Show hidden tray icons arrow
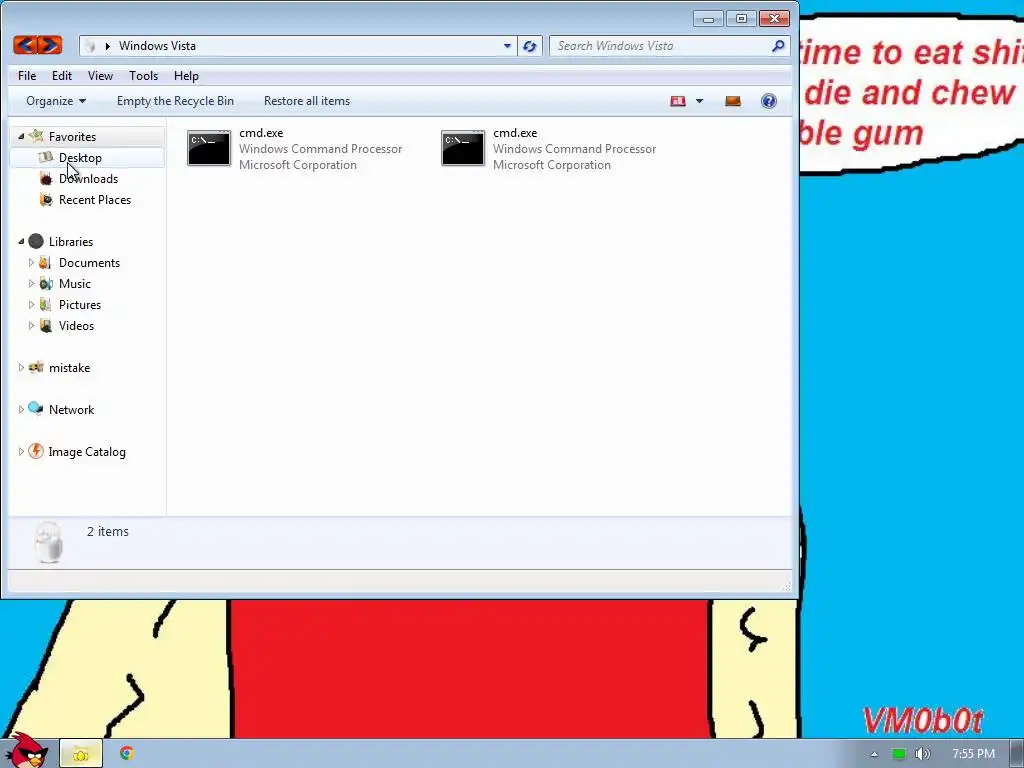This screenshot has height=768, width=1024. [x=874, y=754]
